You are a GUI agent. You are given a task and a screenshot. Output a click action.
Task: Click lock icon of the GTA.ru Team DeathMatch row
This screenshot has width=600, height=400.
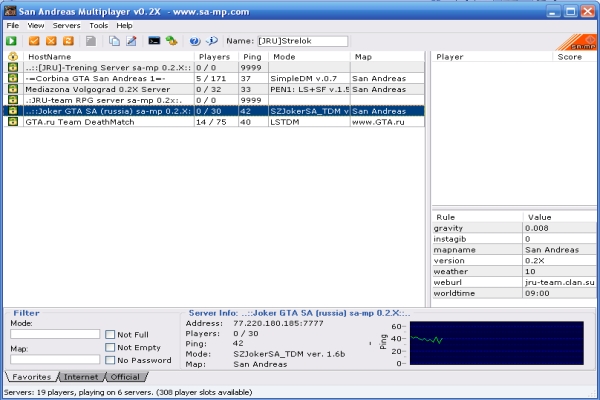pos(13,122)
